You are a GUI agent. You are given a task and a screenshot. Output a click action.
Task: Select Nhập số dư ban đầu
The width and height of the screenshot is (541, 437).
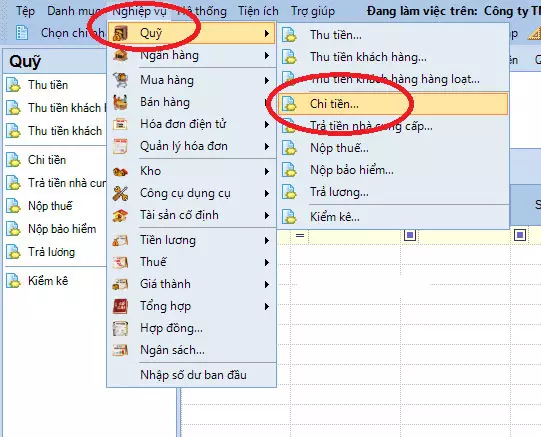[x=191, y=375]
